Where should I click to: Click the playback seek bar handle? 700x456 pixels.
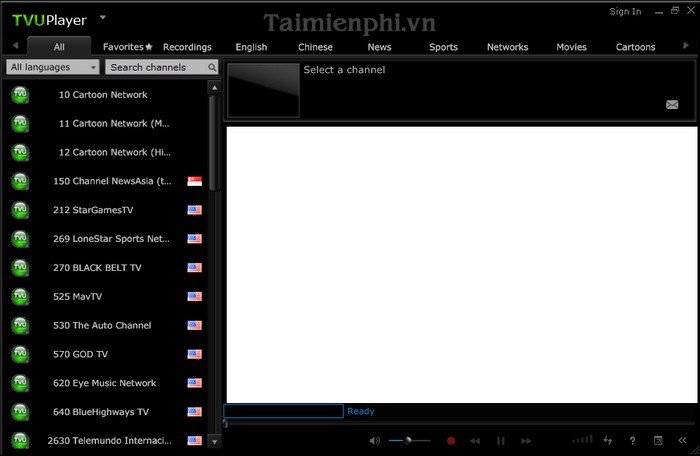coord(225,423)
